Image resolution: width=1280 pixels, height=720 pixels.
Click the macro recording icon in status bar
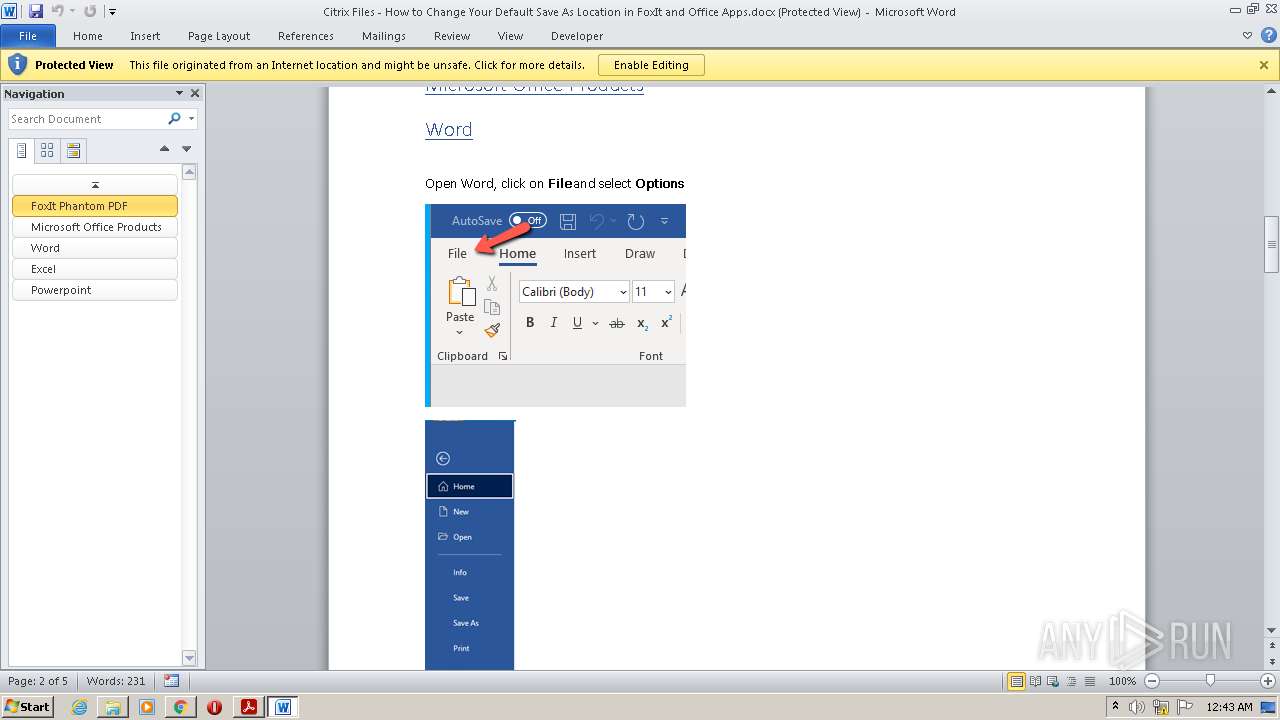171,681
